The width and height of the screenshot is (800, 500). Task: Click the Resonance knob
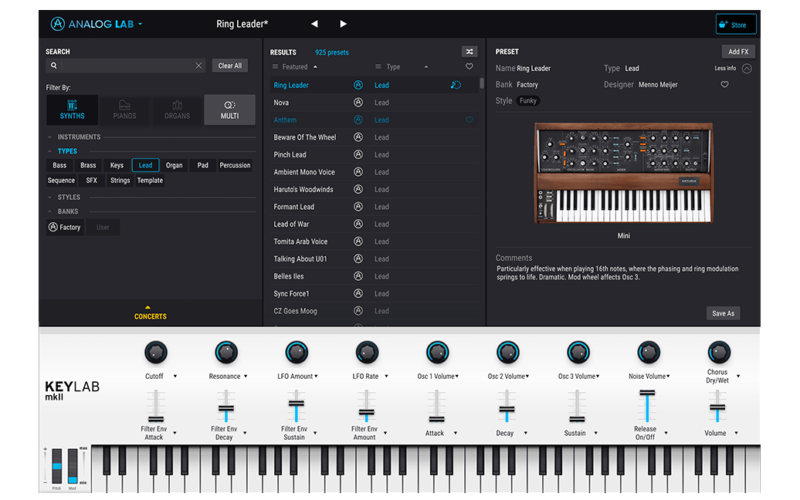(226, 353)
